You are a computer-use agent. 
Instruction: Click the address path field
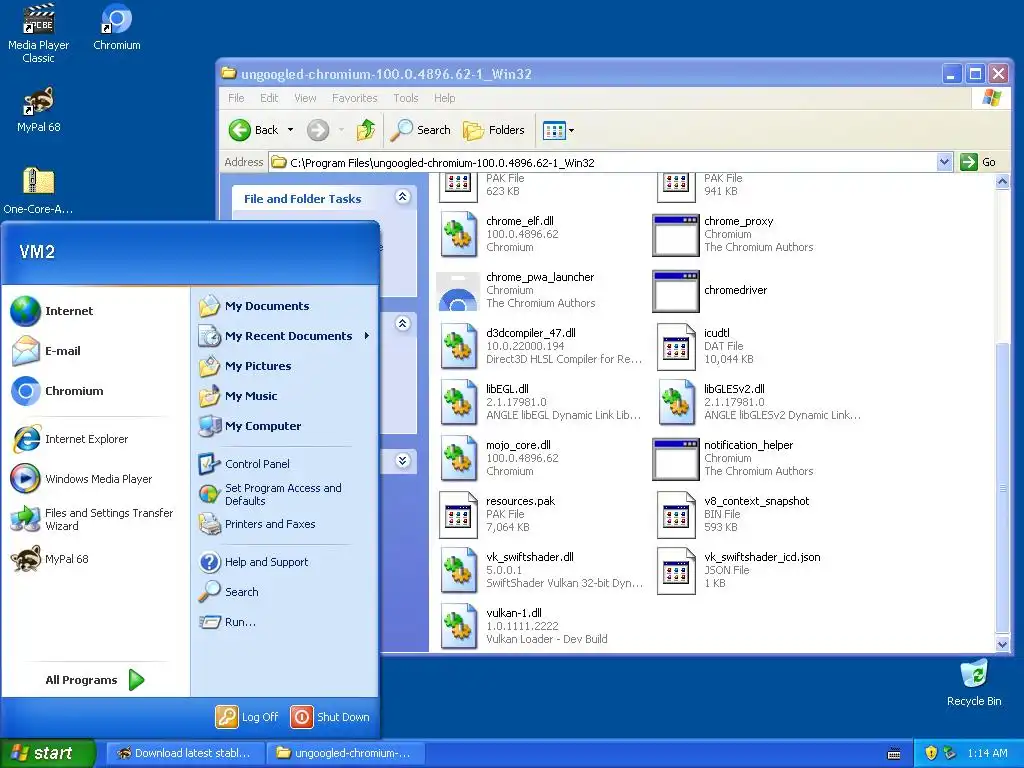pyautogui.click(x=603, y=162)
